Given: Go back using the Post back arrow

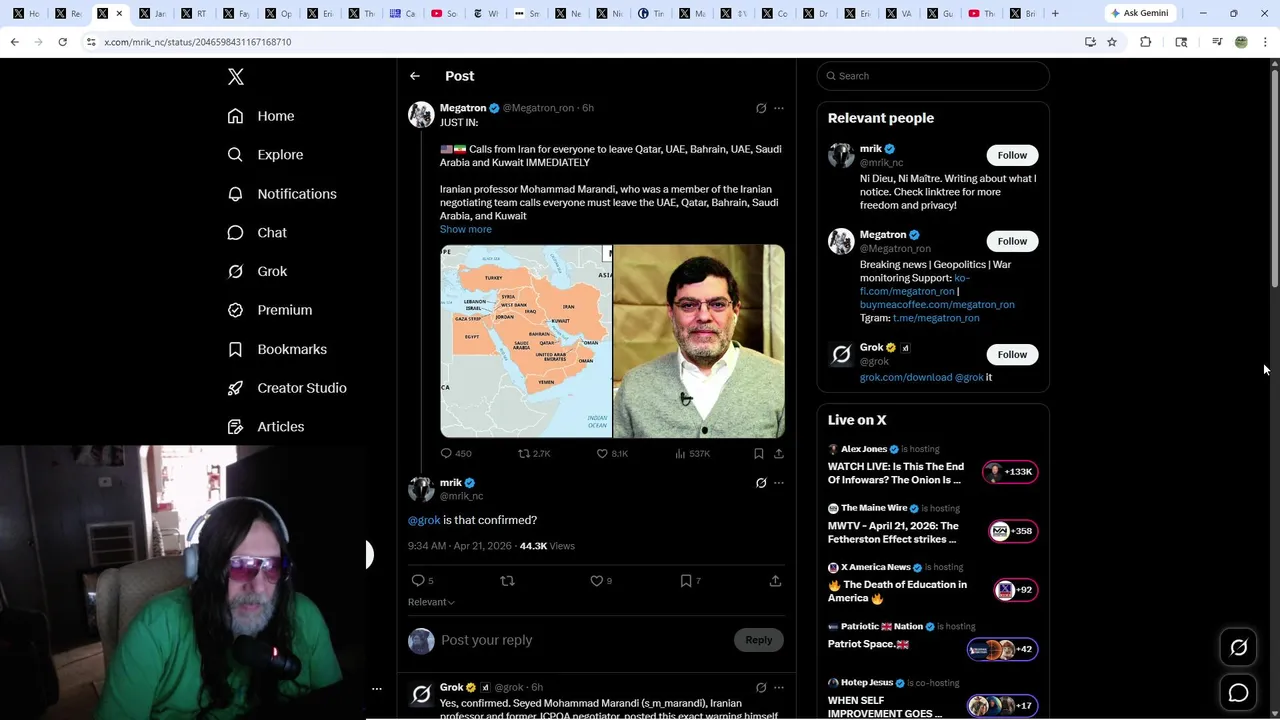Looking at the screenshot, I should click(x=415, y=76).
